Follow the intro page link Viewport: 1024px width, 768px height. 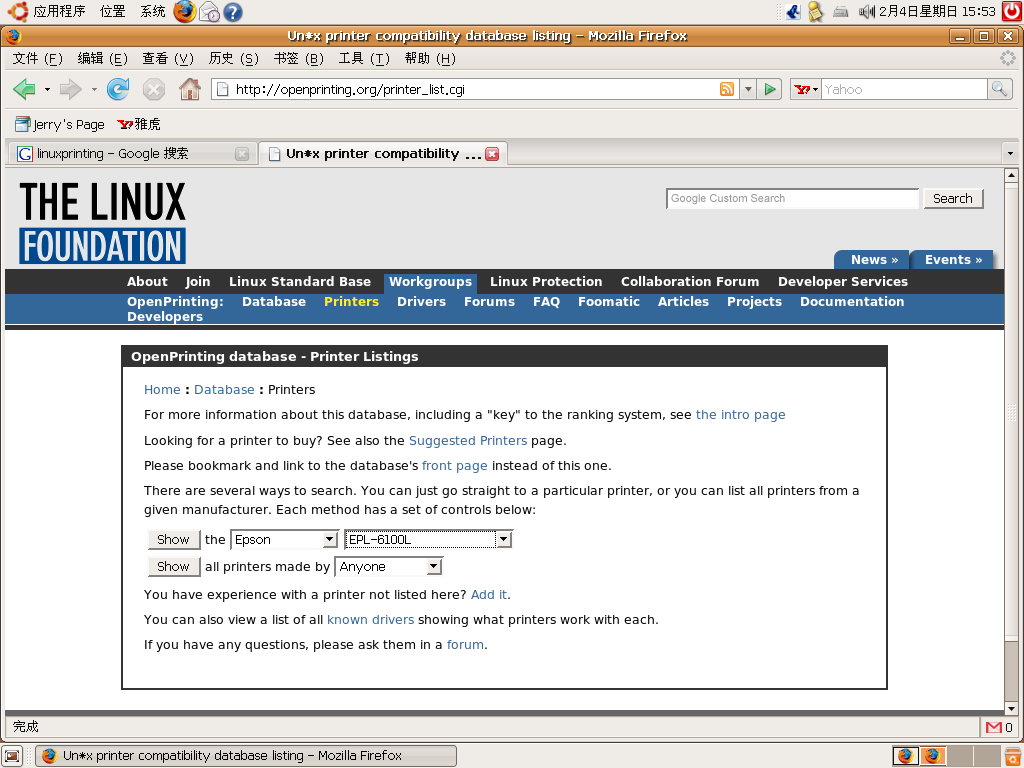[x=741, y=415]
